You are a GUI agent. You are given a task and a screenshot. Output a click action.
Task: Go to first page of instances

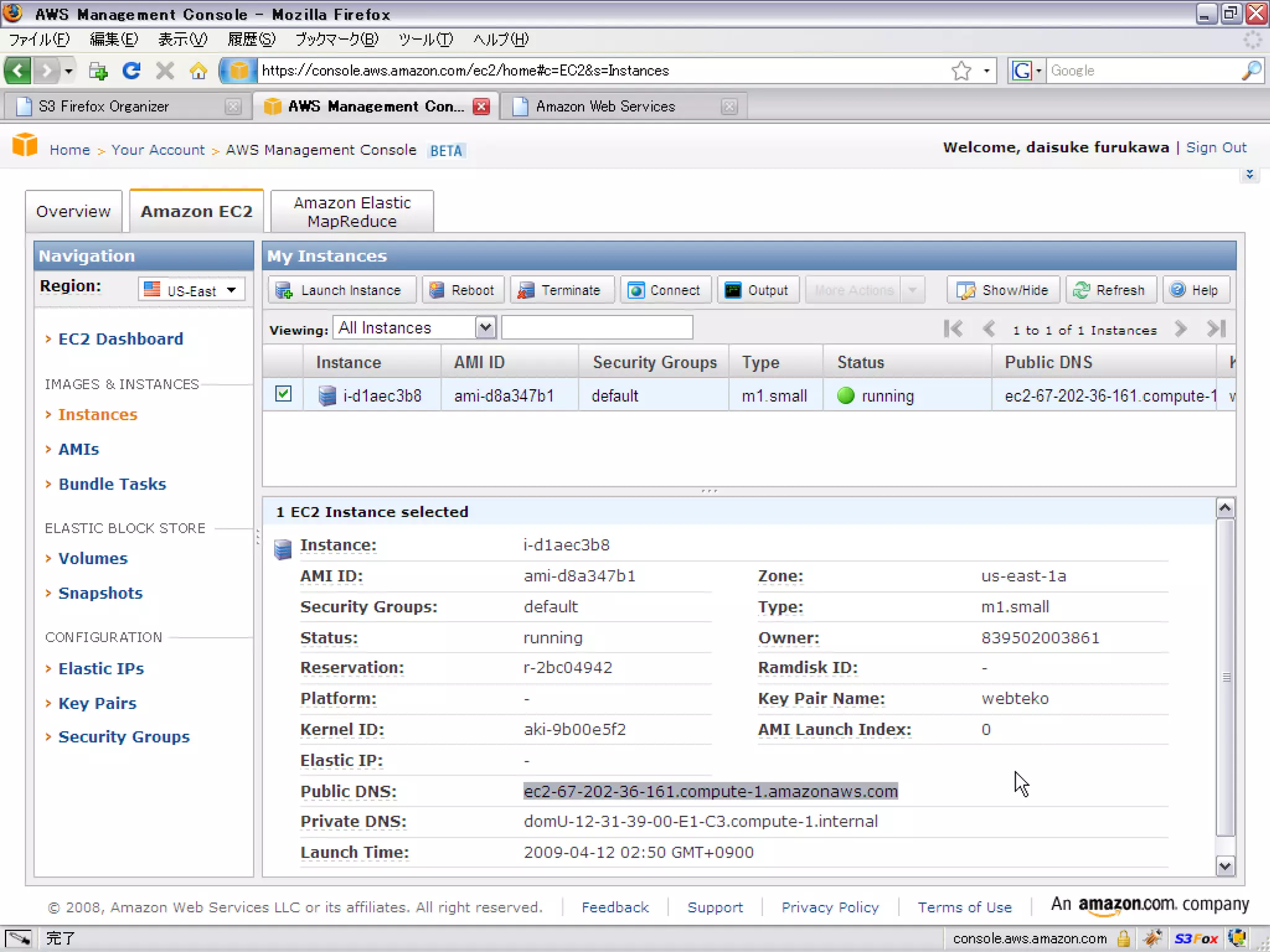tap(953, 328)
